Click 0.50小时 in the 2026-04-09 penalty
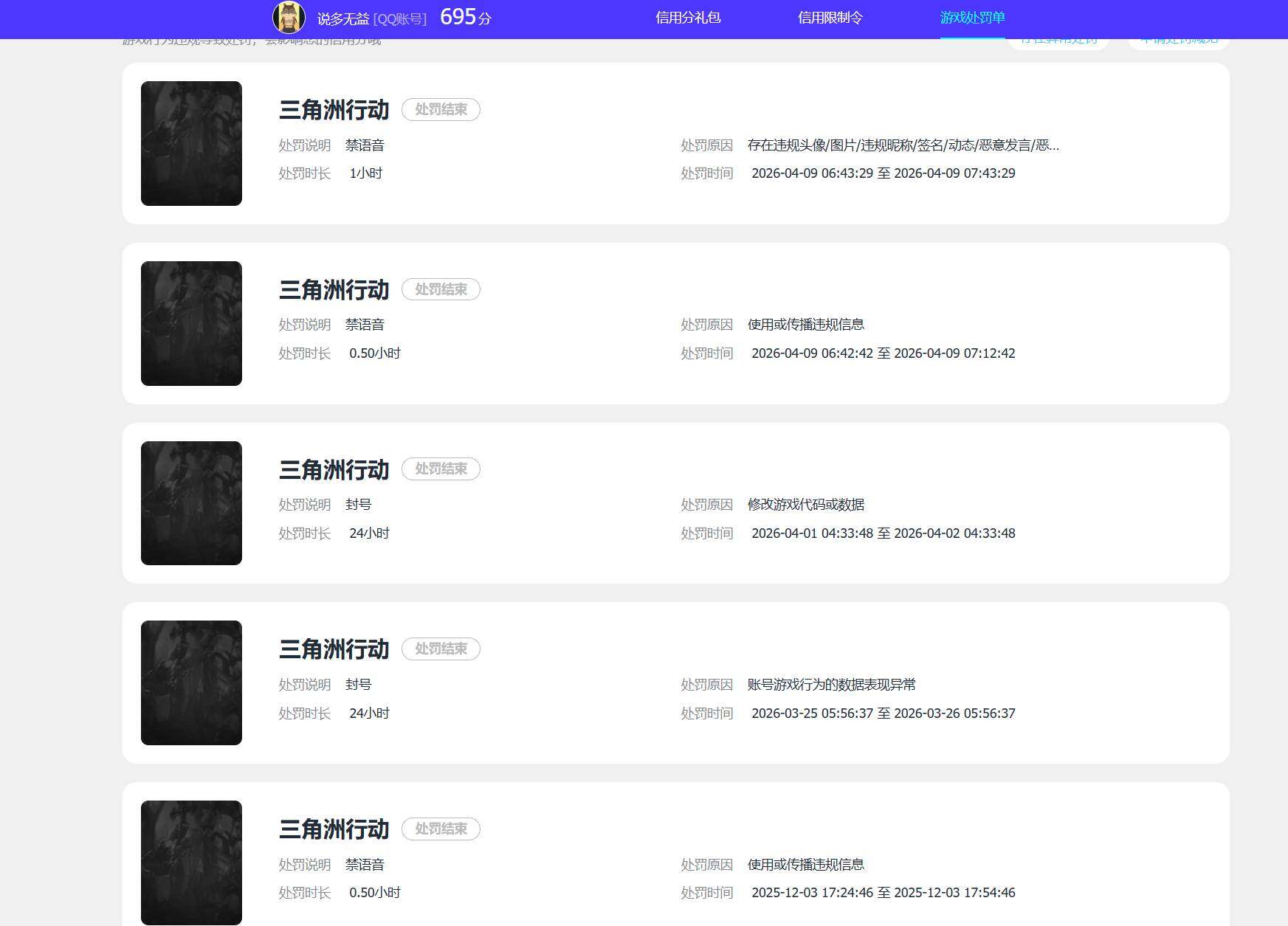1288x926 pixels. (375, 353)
